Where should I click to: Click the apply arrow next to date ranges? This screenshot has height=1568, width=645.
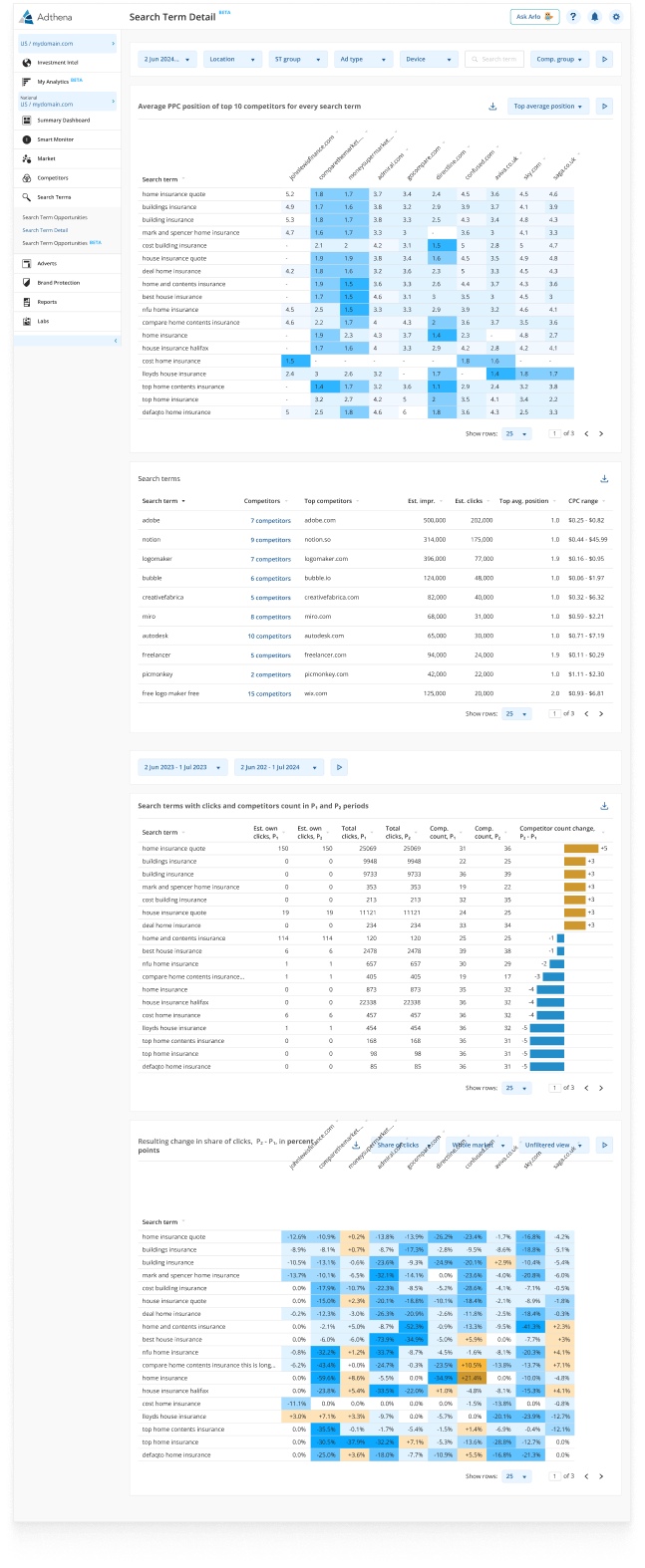pyautogui.click(x=339, y=767)
